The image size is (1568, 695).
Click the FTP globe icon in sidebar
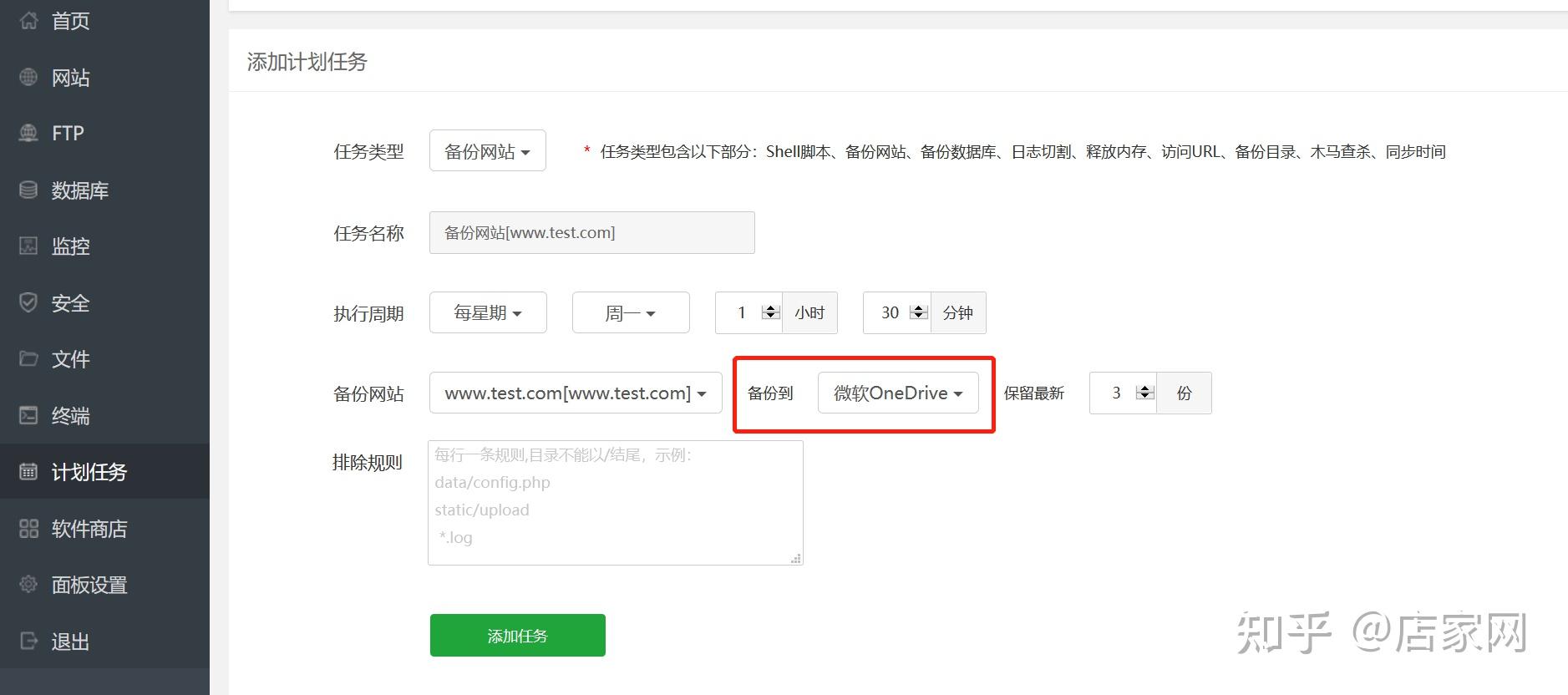tap(28, 133)
